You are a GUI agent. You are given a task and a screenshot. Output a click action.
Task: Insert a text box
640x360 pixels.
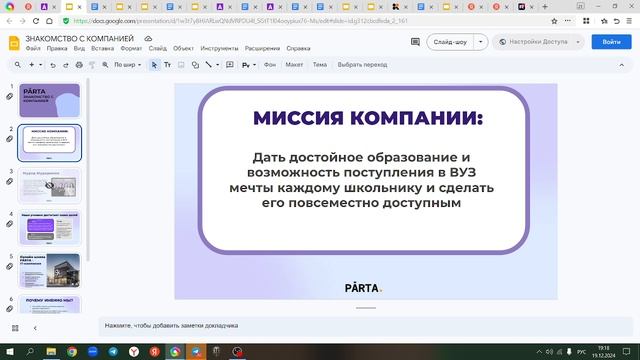tap(167, 65)
